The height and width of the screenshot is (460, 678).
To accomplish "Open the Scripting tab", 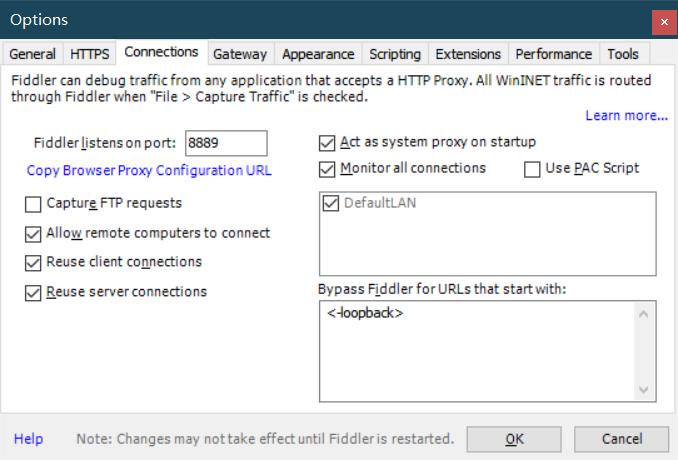I will (x=395, y=54).
